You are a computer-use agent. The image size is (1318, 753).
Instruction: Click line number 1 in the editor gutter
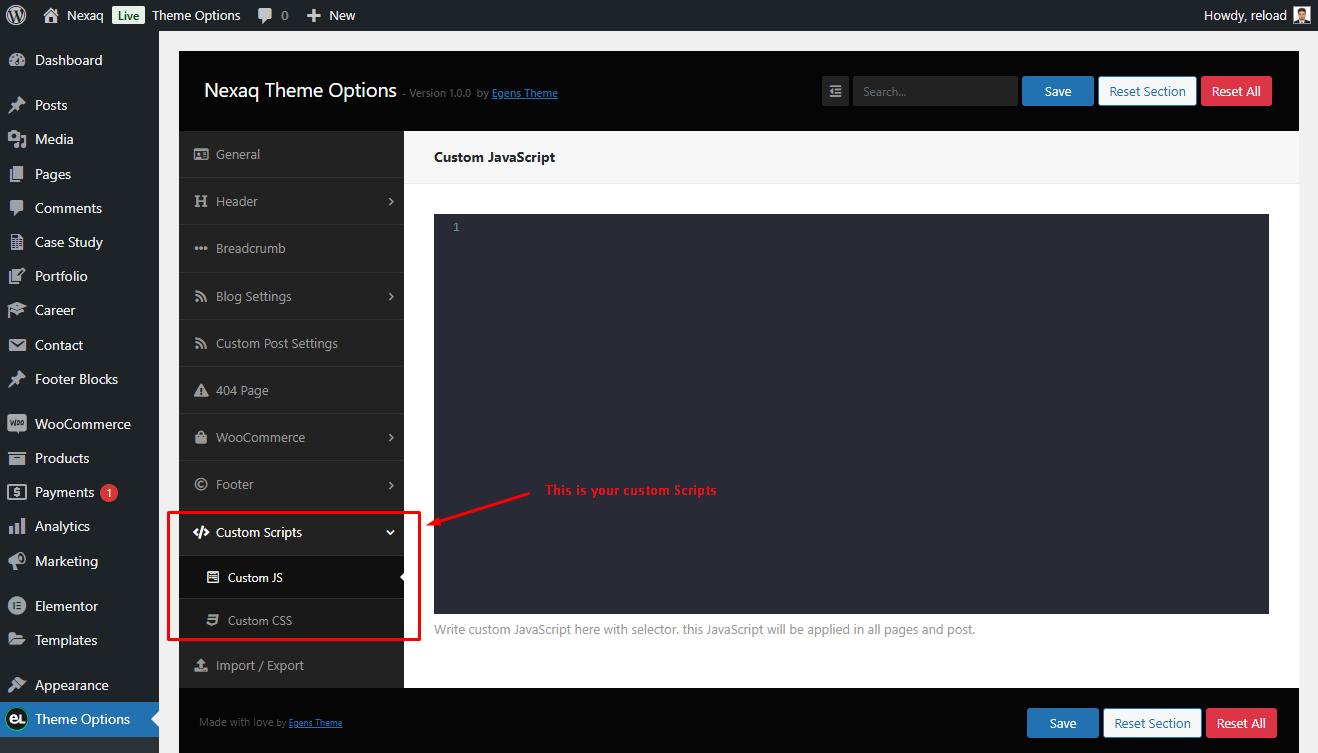(x=456, y=227)
